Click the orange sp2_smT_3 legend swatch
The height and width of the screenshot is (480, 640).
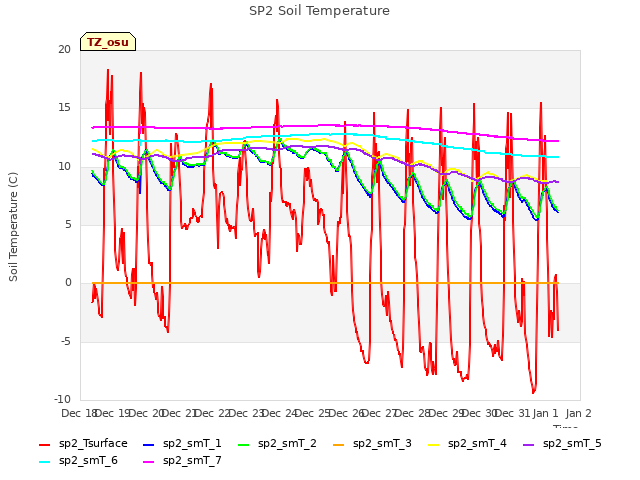(339, 444)
